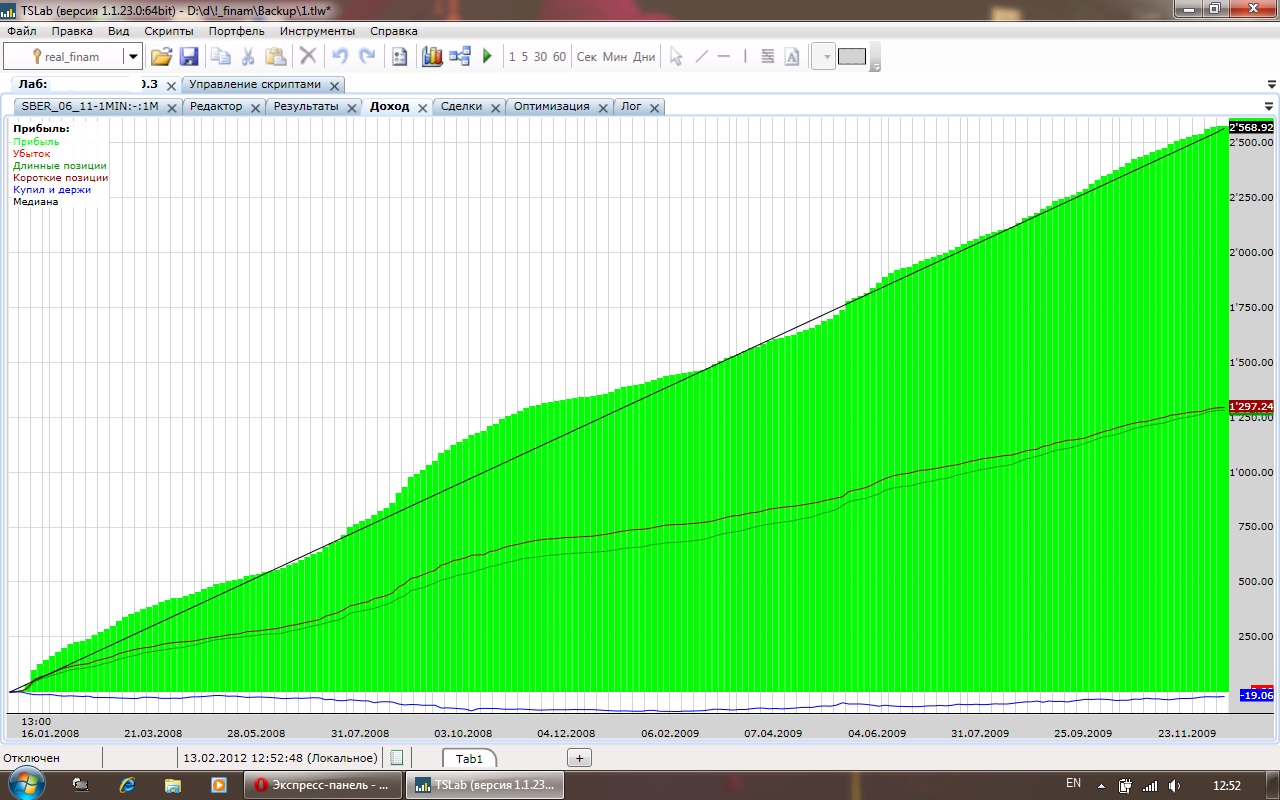Click the Save floppy disk icon
This screenshot has width=1280, height=800.
click(x=189, y=57)
